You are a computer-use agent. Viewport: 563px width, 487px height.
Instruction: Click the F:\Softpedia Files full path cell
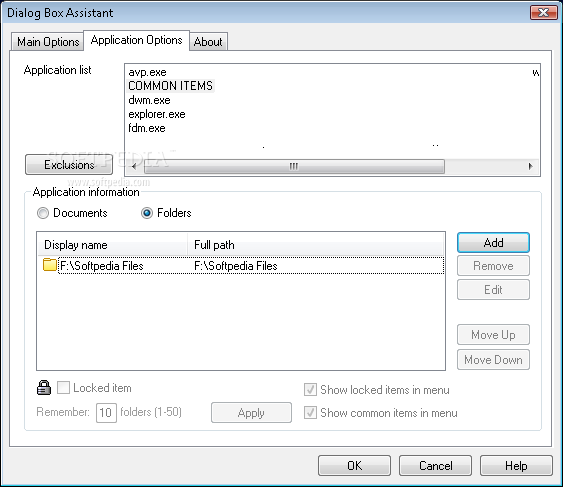coord(236,266)
